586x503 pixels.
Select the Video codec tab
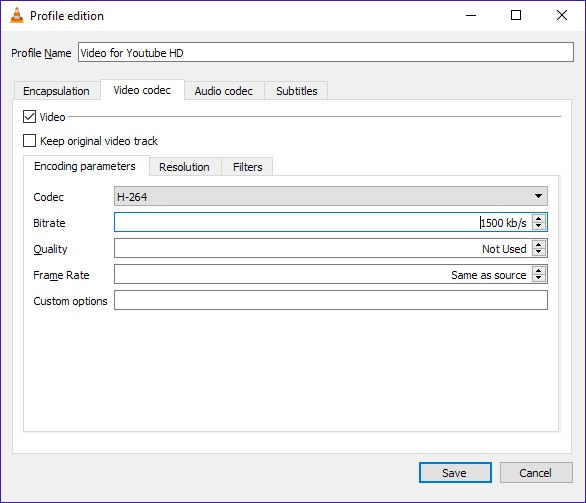[142, 90]
